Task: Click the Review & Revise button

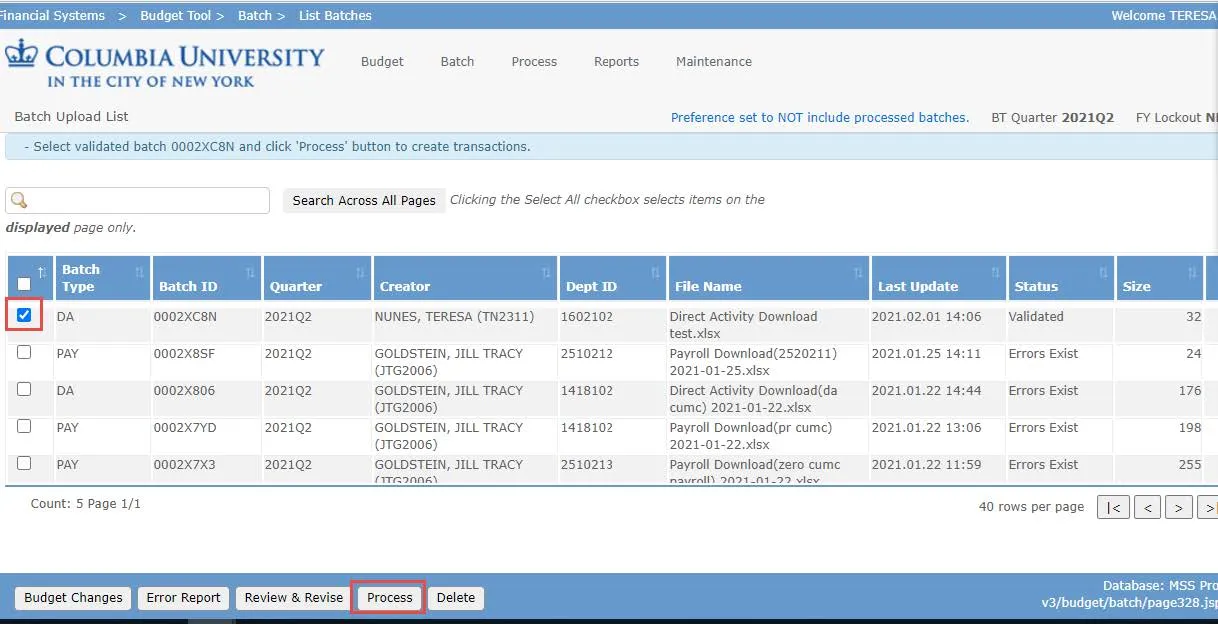Action: 293,598
